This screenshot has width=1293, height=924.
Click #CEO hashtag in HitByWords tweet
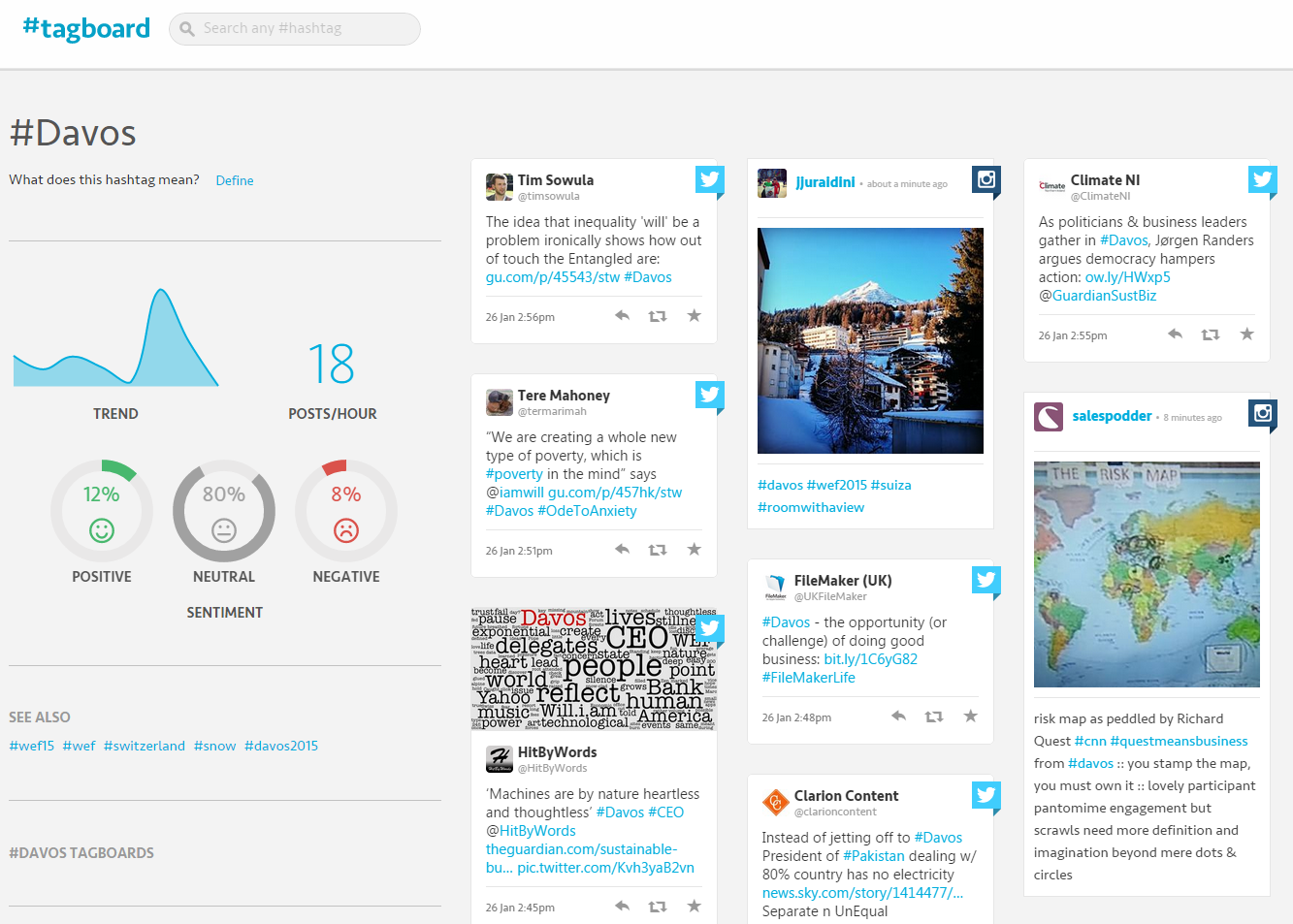pos(665,812)
